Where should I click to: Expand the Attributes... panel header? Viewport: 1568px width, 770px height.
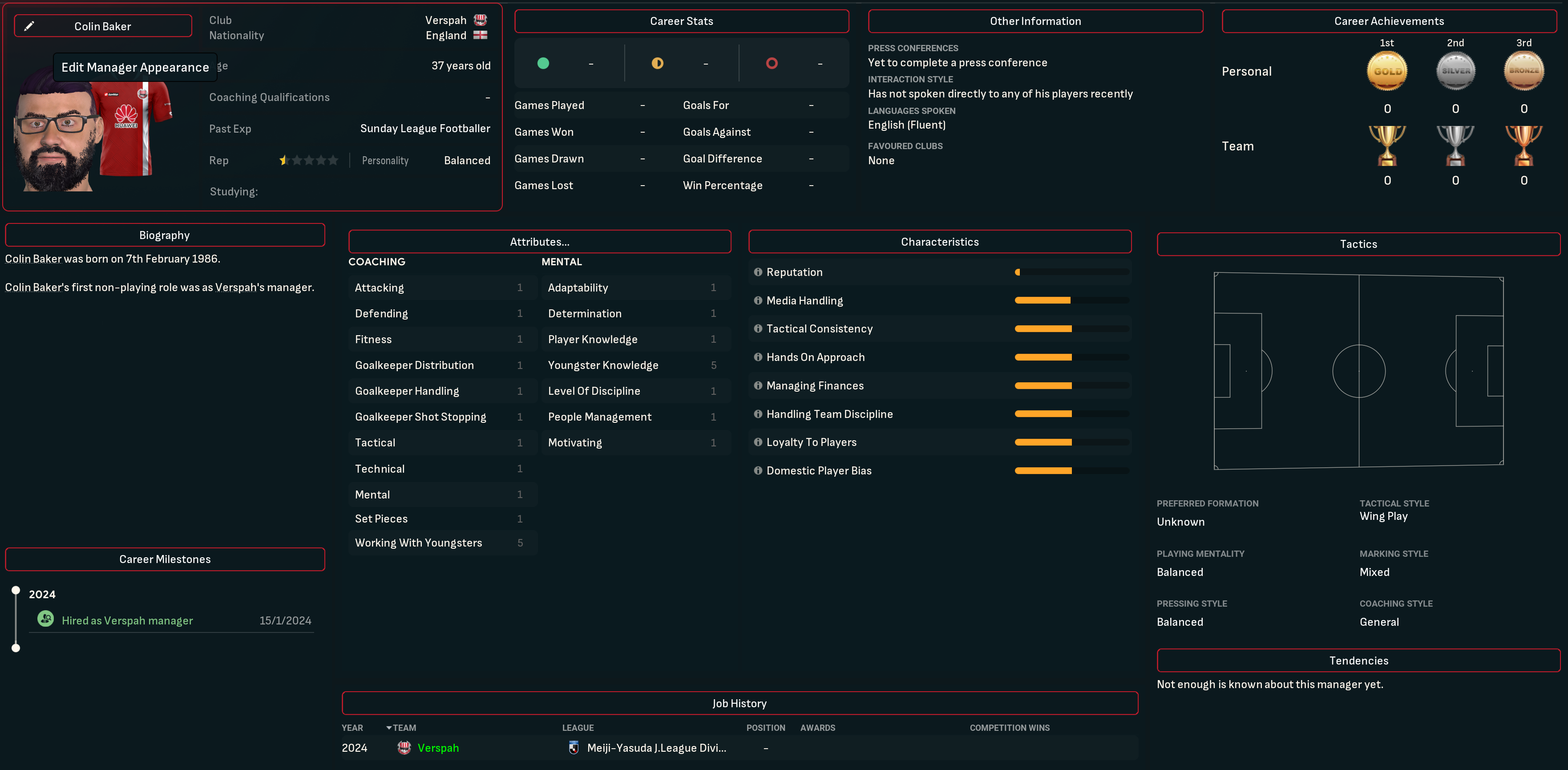(x=539, y=242)
